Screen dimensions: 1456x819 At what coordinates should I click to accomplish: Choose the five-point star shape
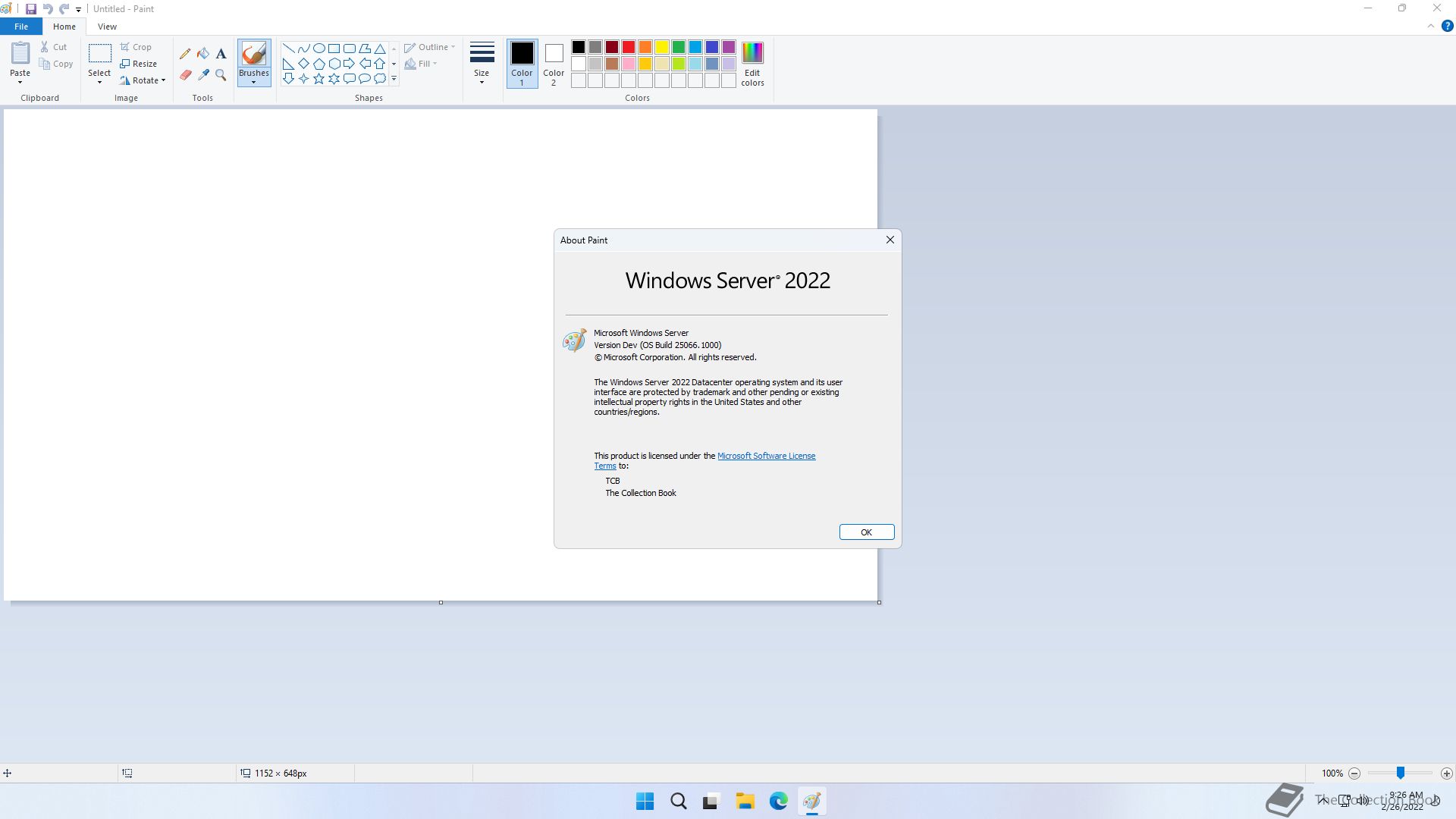coord(318,79)
